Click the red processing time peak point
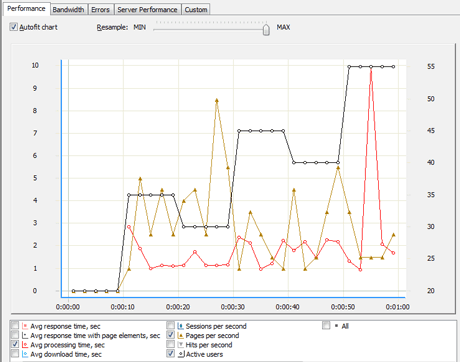Viewport: 460px width, 362px height. click(x=371, y=67)
